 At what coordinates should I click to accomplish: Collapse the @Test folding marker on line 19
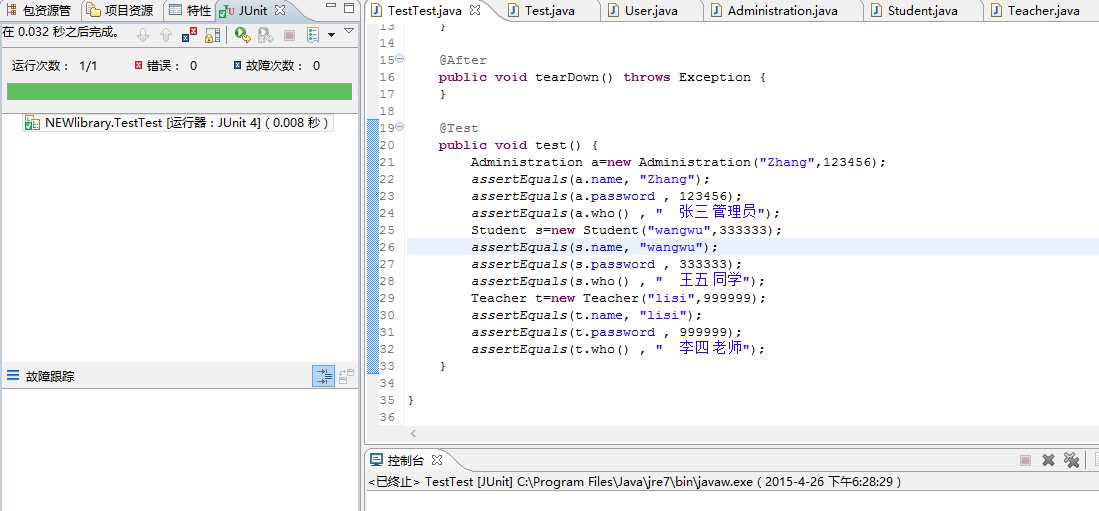tap(400, 128)
